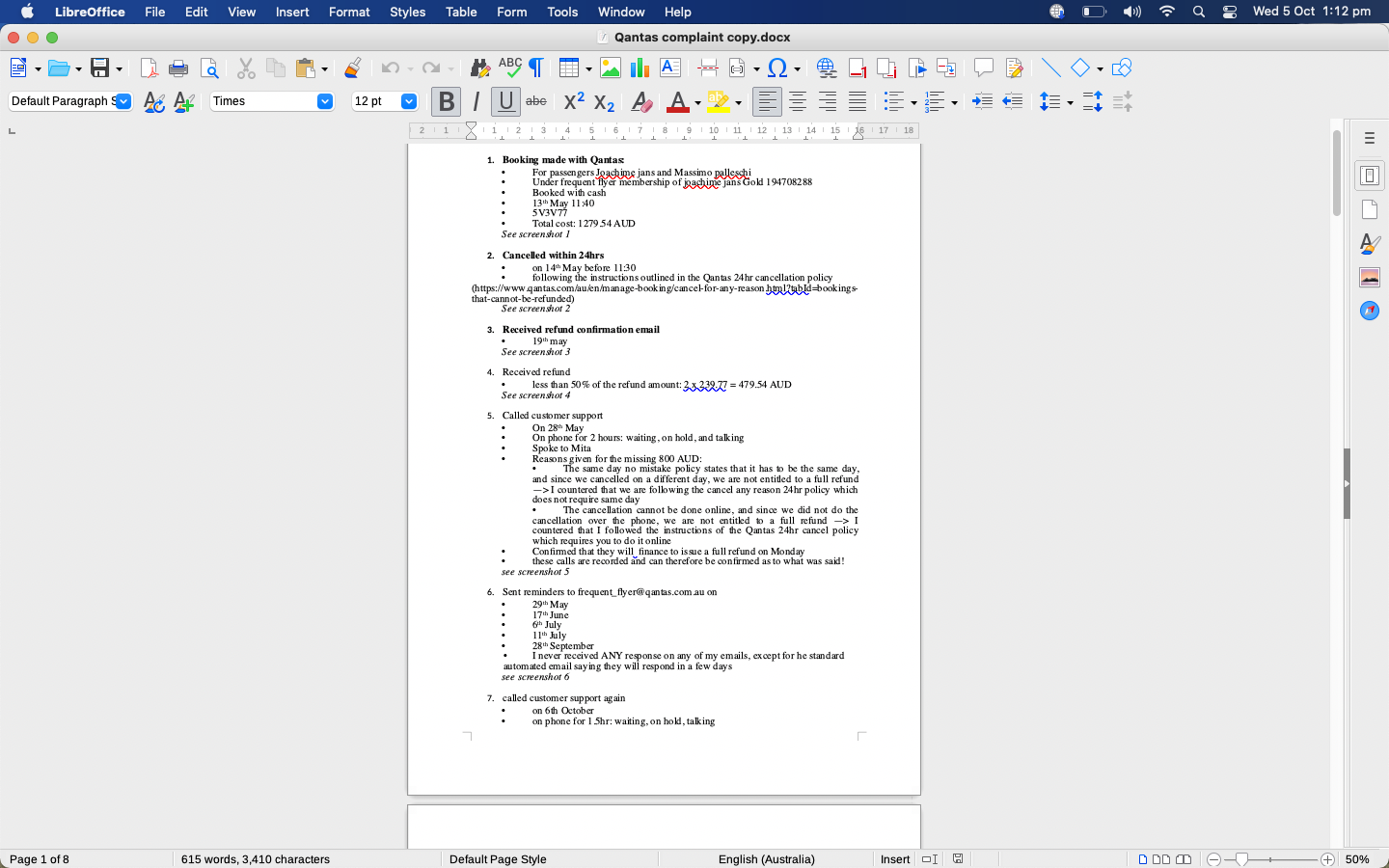Enable strikethrough formatting
The height and width of the screenshot is (868, 1389).
tap(536, 100)
